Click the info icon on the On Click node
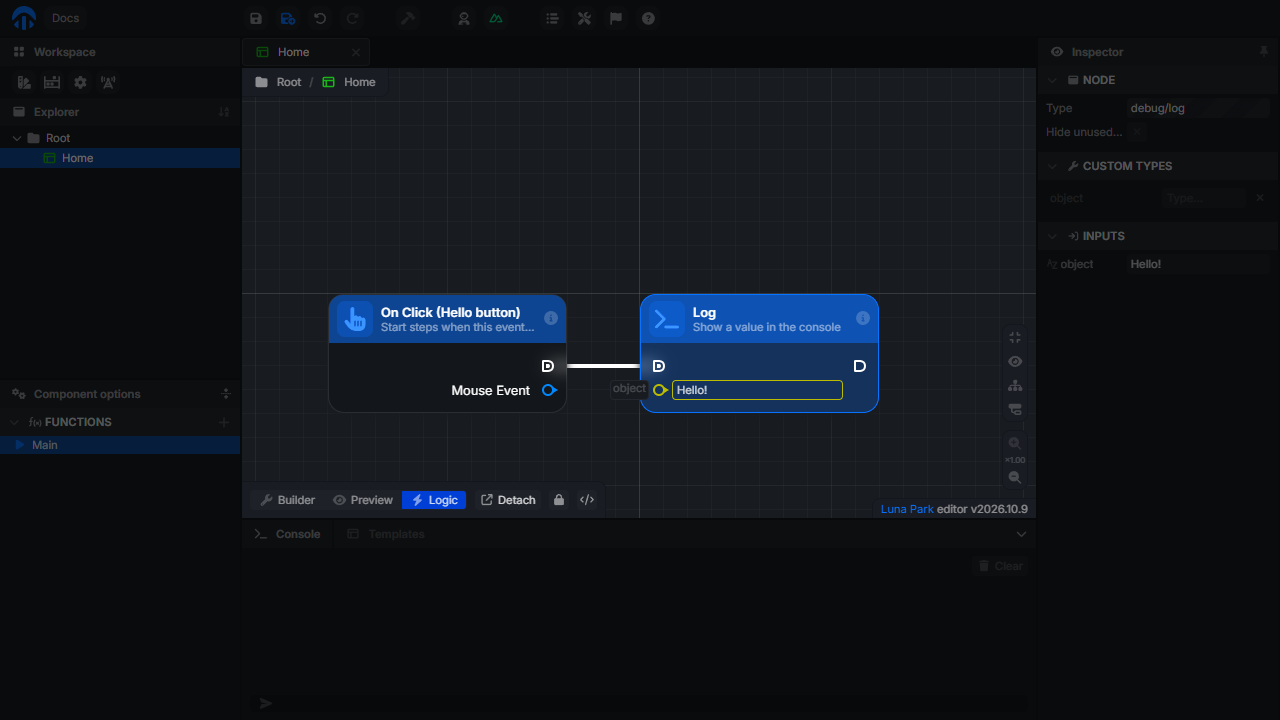Viewport: 1280px width, 720px height. click(x=551, y=318)
